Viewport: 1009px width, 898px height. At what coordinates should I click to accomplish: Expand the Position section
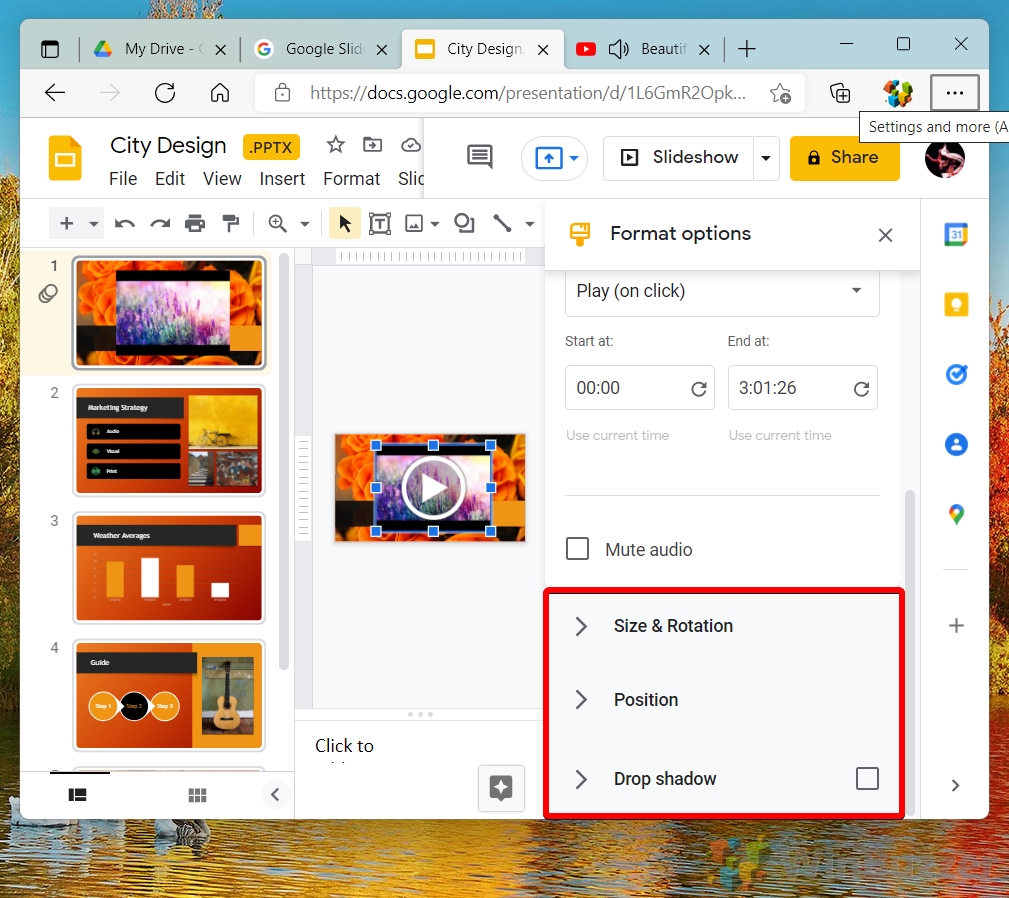[645, 700]
